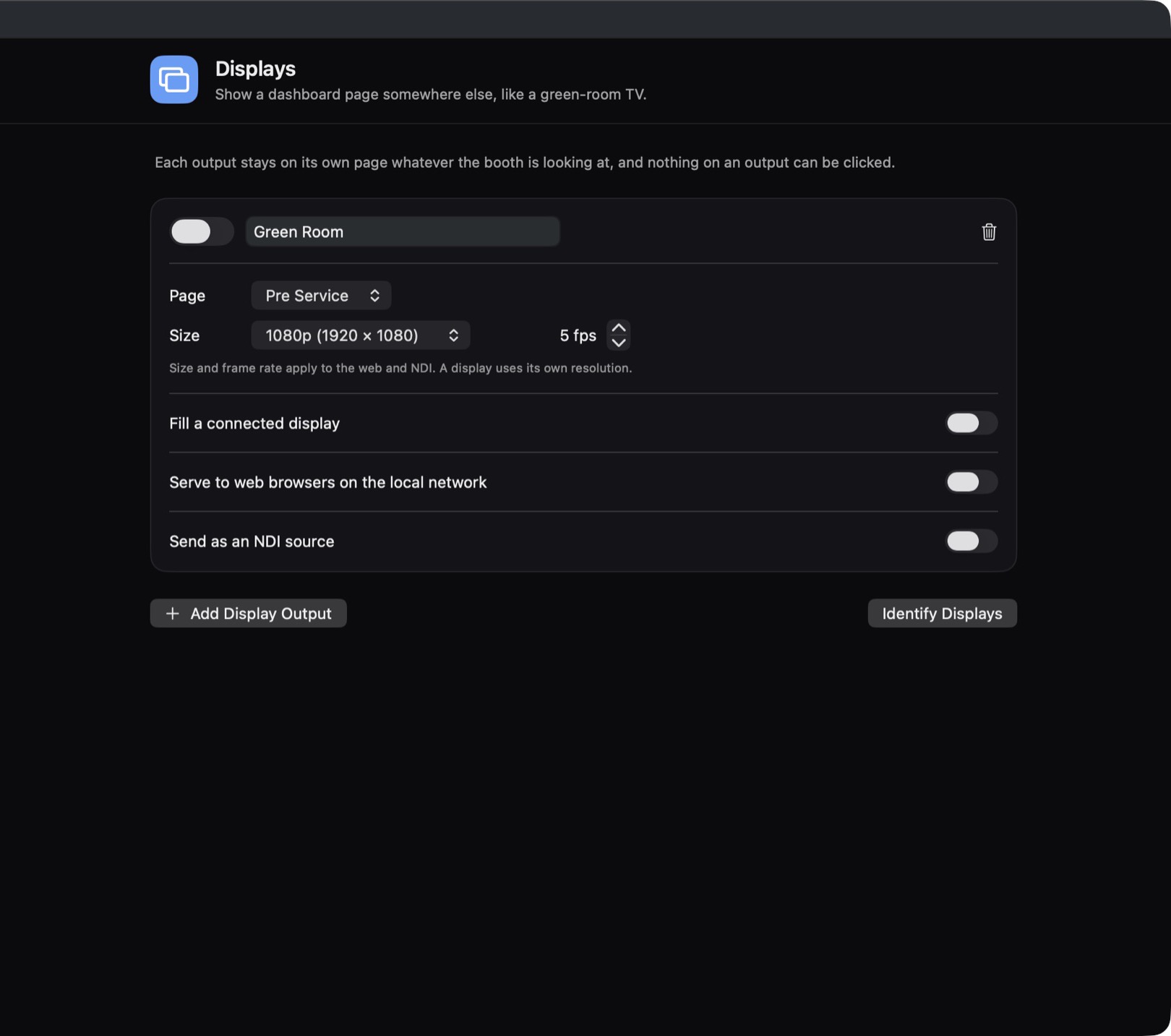The width and height of the screenshot is (1171, 1036).
Task: Click the Page label
Action: pos(187,296)
